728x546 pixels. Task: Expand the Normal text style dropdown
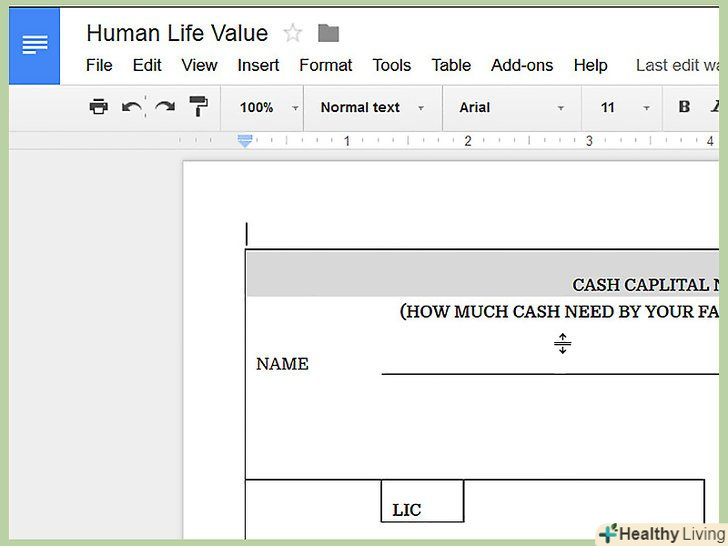[372, 107]
